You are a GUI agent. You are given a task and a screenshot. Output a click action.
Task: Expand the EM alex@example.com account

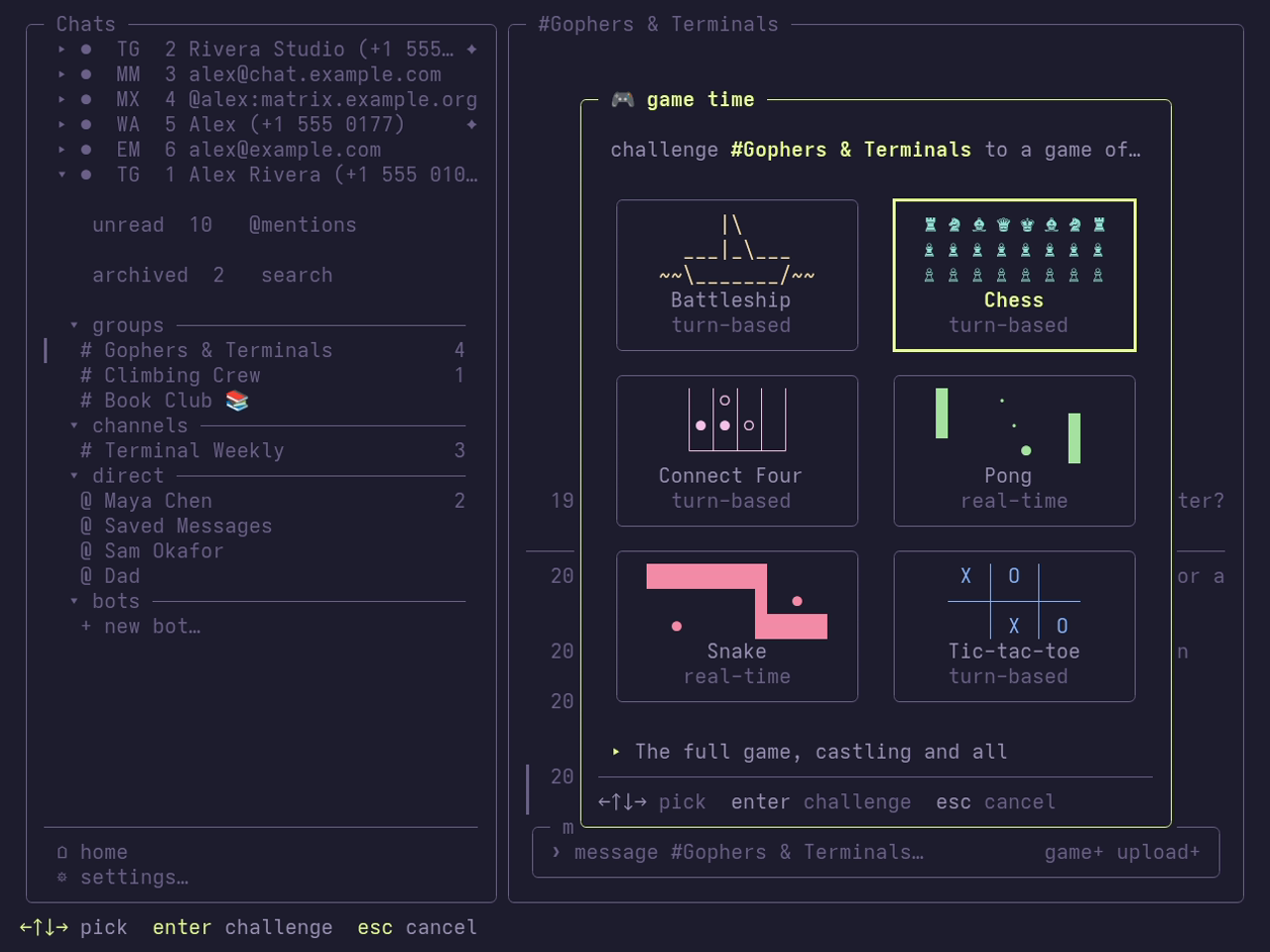62,150
